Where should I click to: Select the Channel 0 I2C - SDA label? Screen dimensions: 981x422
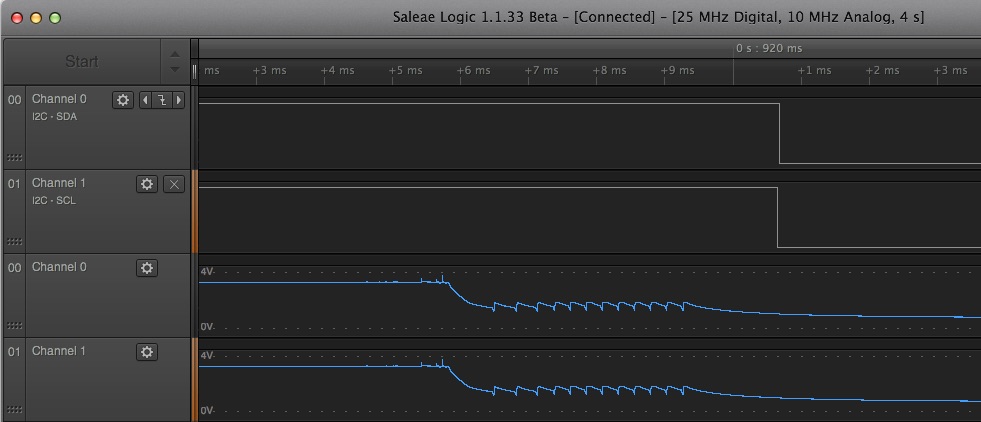[x=54, y=116]
